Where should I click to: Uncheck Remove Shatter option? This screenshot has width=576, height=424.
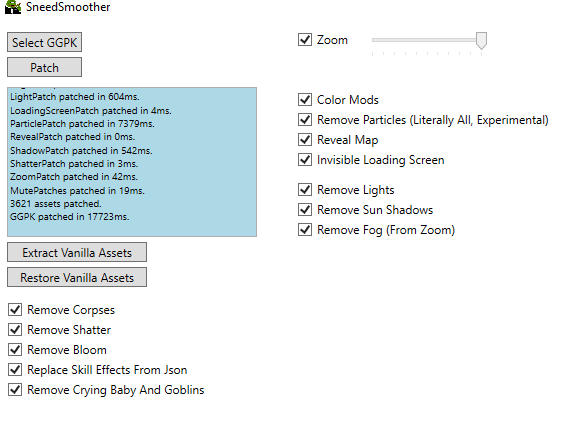[x=15, y=330]
